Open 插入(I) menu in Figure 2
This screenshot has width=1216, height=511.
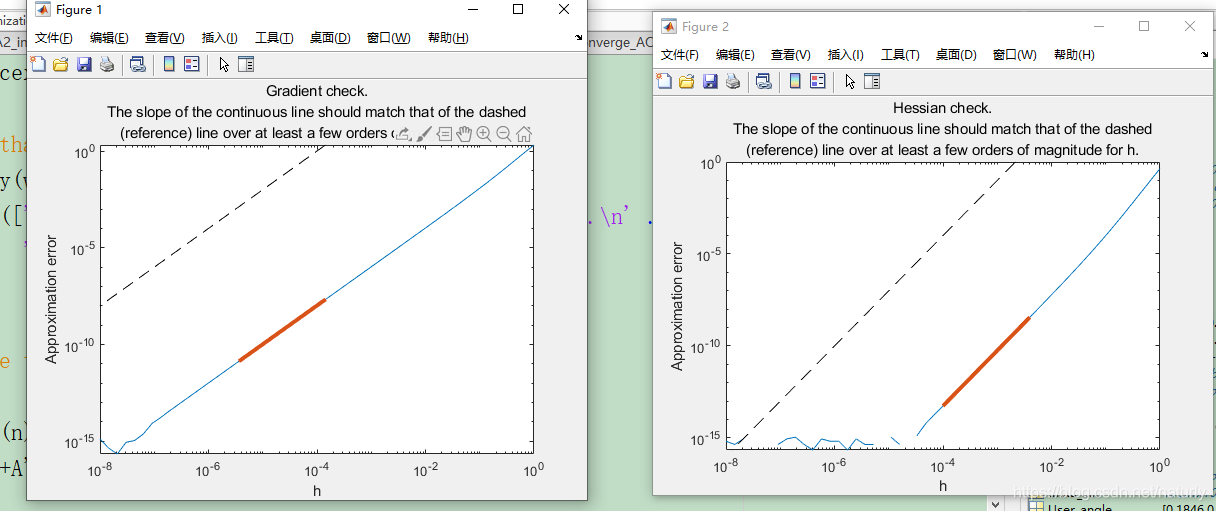846,55
